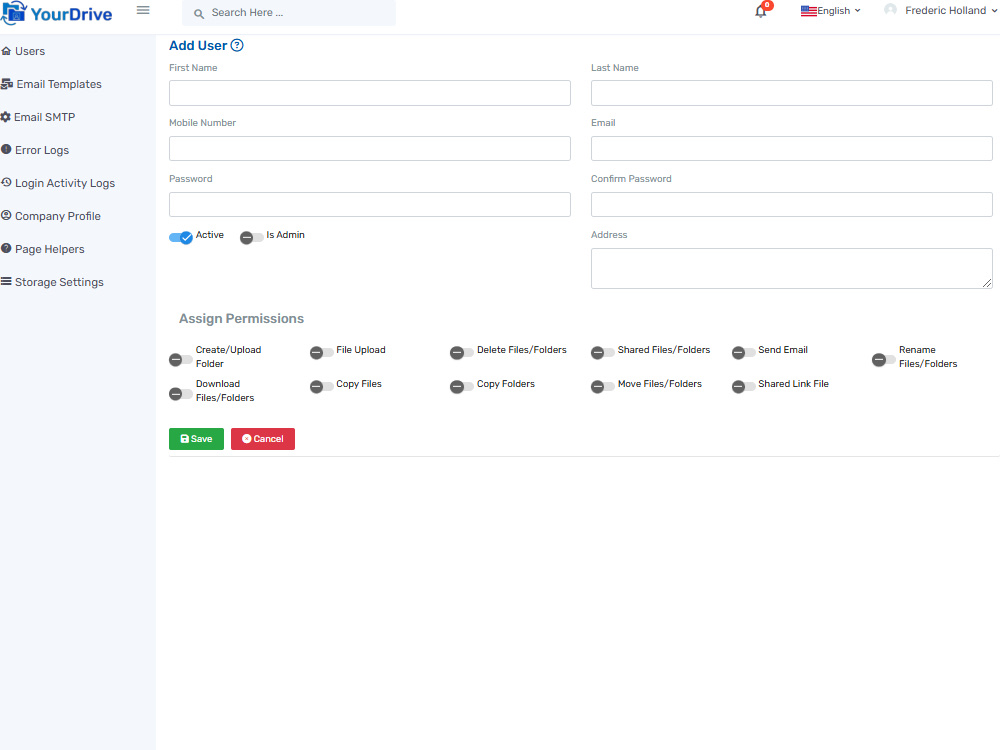The height and width of the screenshot is (750, 1000).
Task: Click into the Last Name field
Action: click(x=791, y=93)
